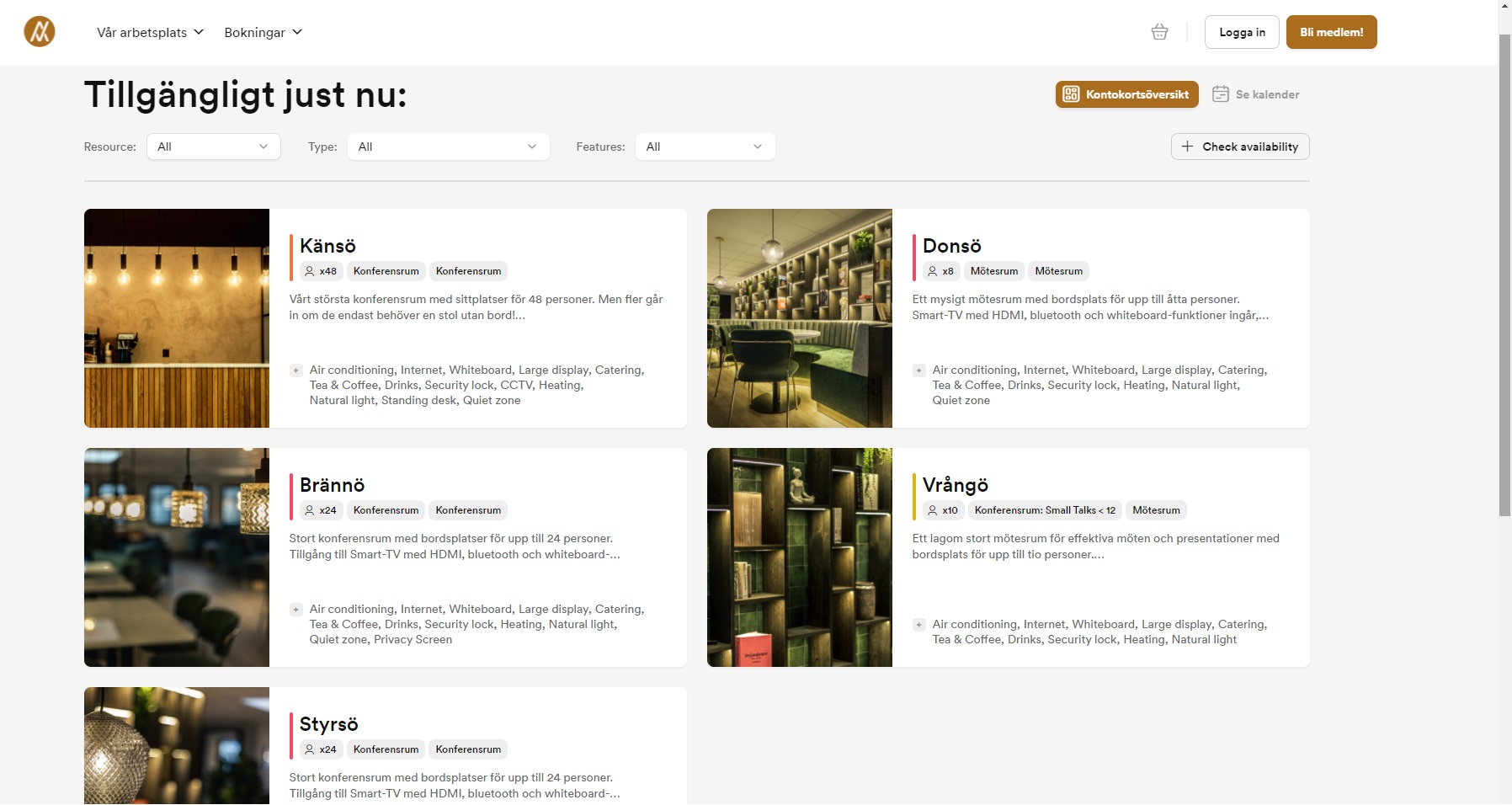Click the person capacity icon on Vrångö

tap(933, 510)
